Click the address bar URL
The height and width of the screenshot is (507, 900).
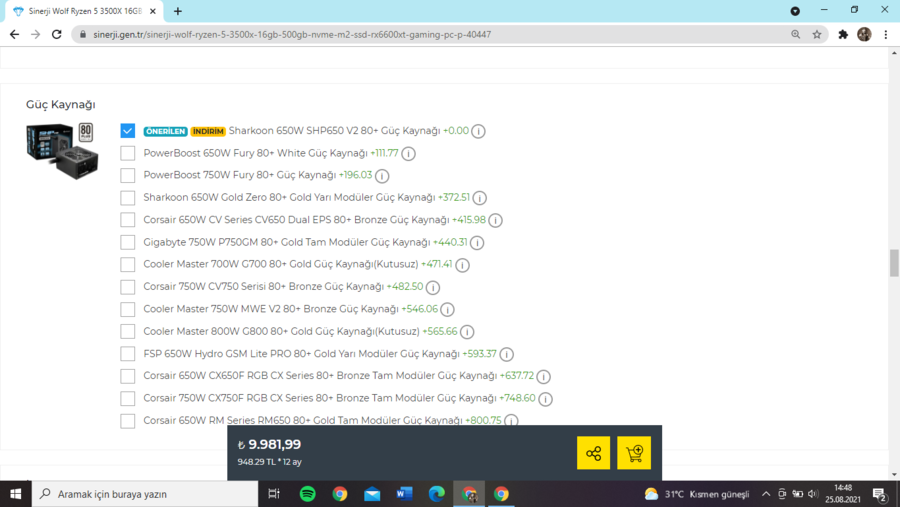click(292, 34)
